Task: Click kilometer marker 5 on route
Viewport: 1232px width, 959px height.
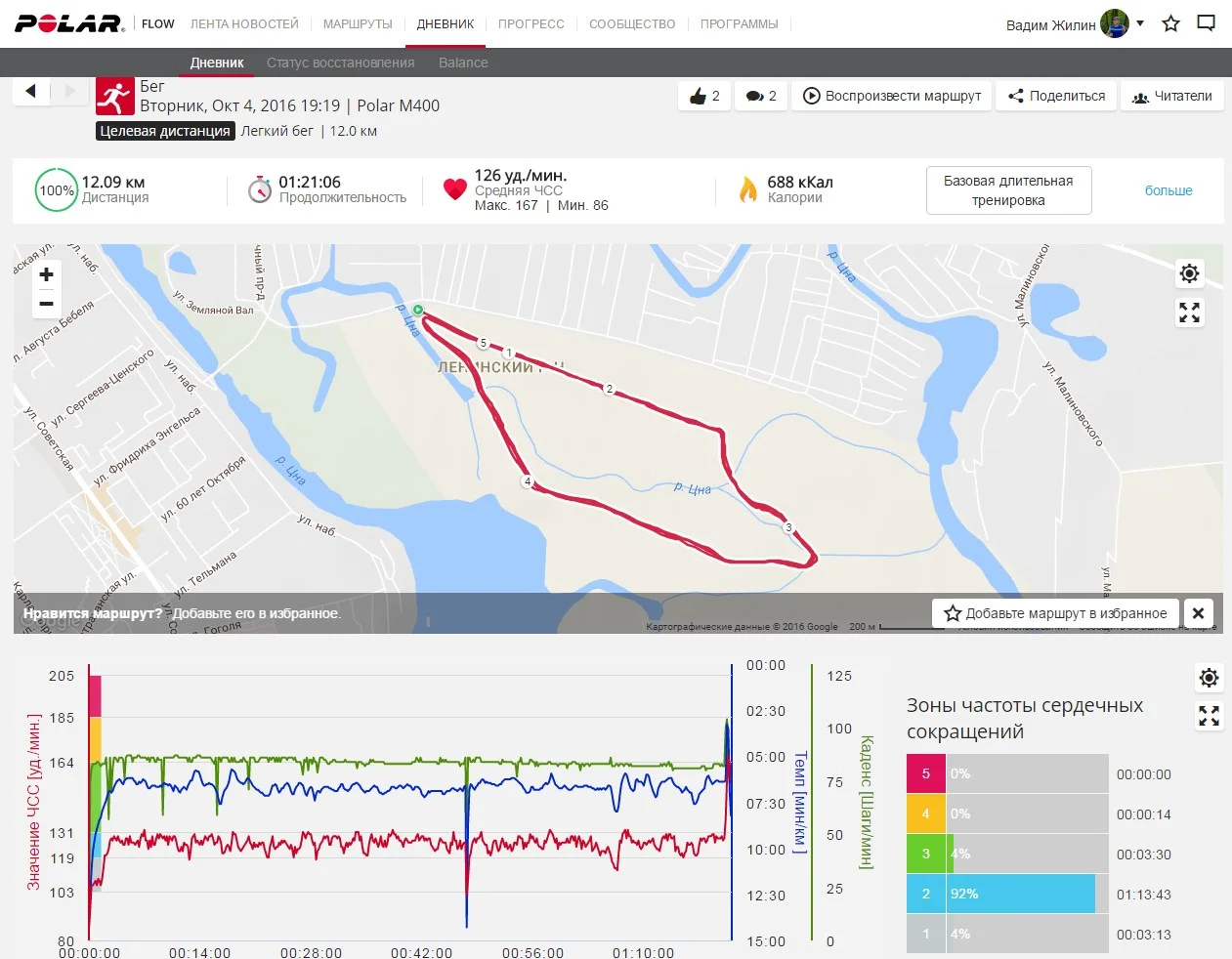Action: [483, 343]
